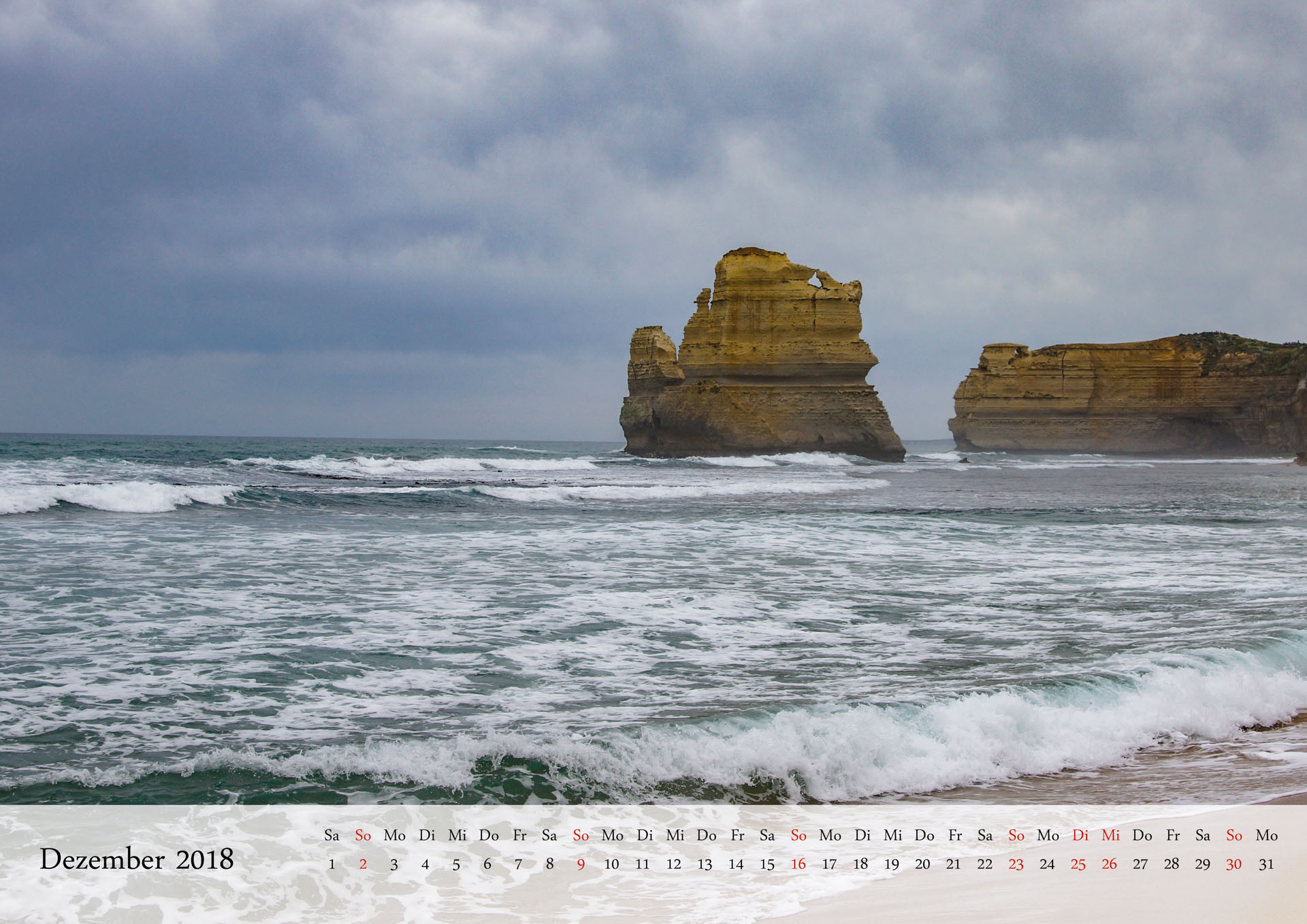Select date 19 in the calendar

[892, 864]
